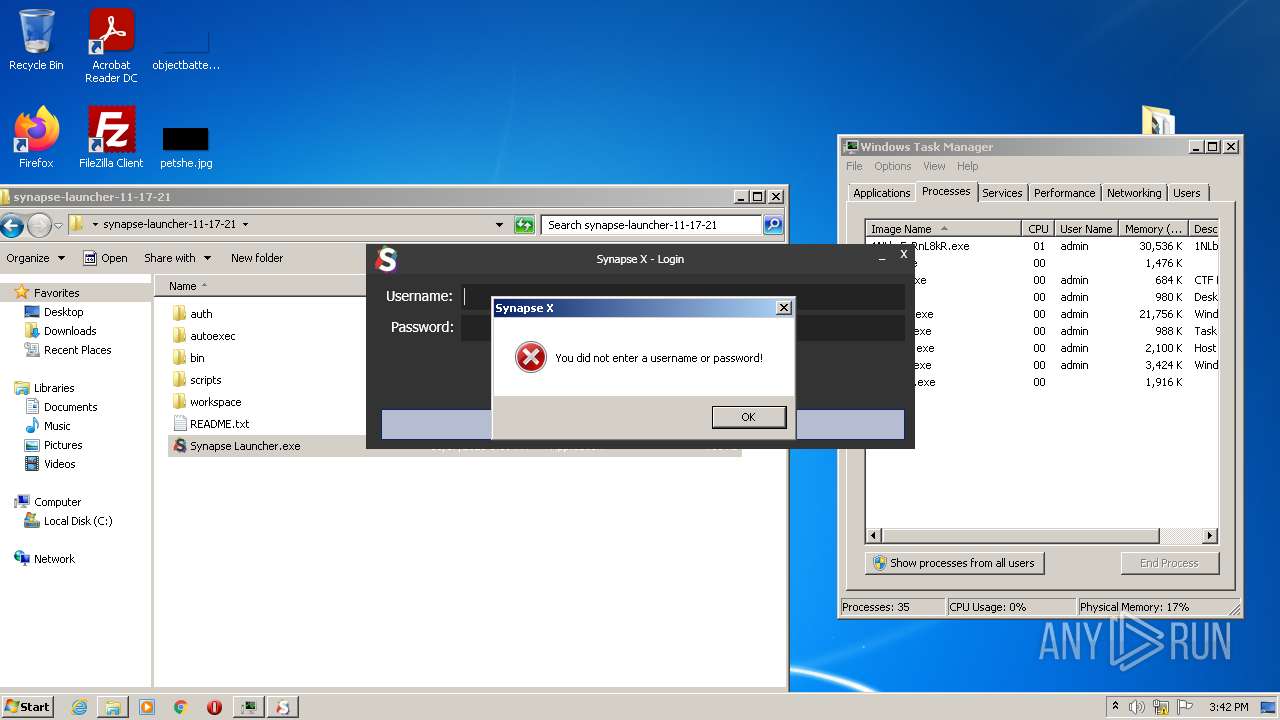Click the search box in Explorer
Viewport: 1280px width, 720px height.
coord(651,225)
